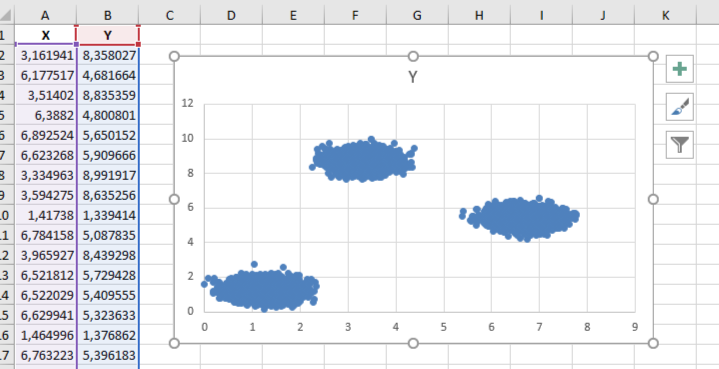Select cell with value 3,161941
This screenshot has width=719, height=369.
pos(45,55)
